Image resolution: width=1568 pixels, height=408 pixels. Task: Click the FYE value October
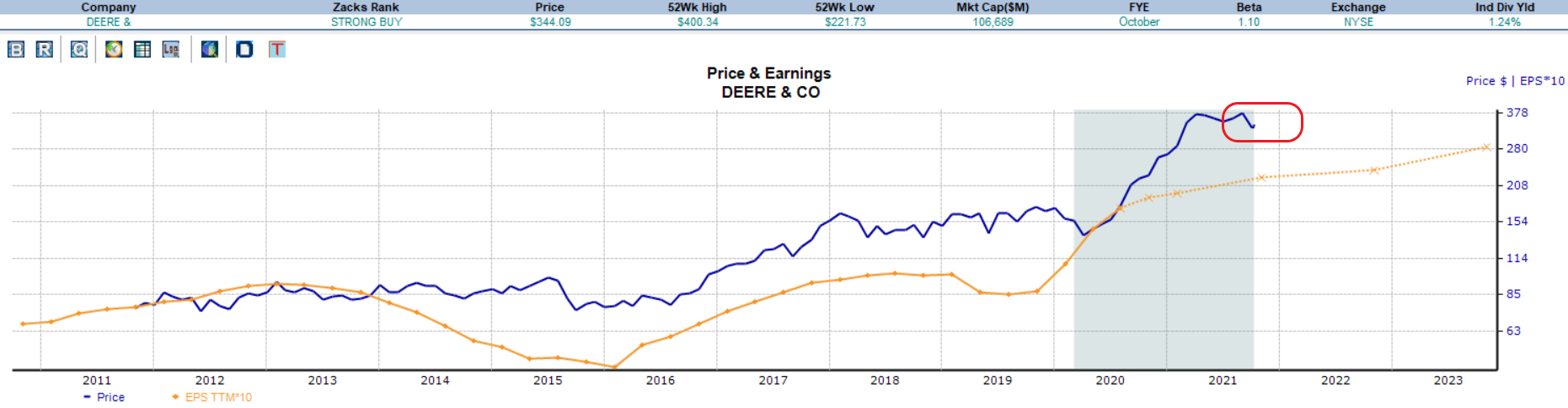point(1139,22)
